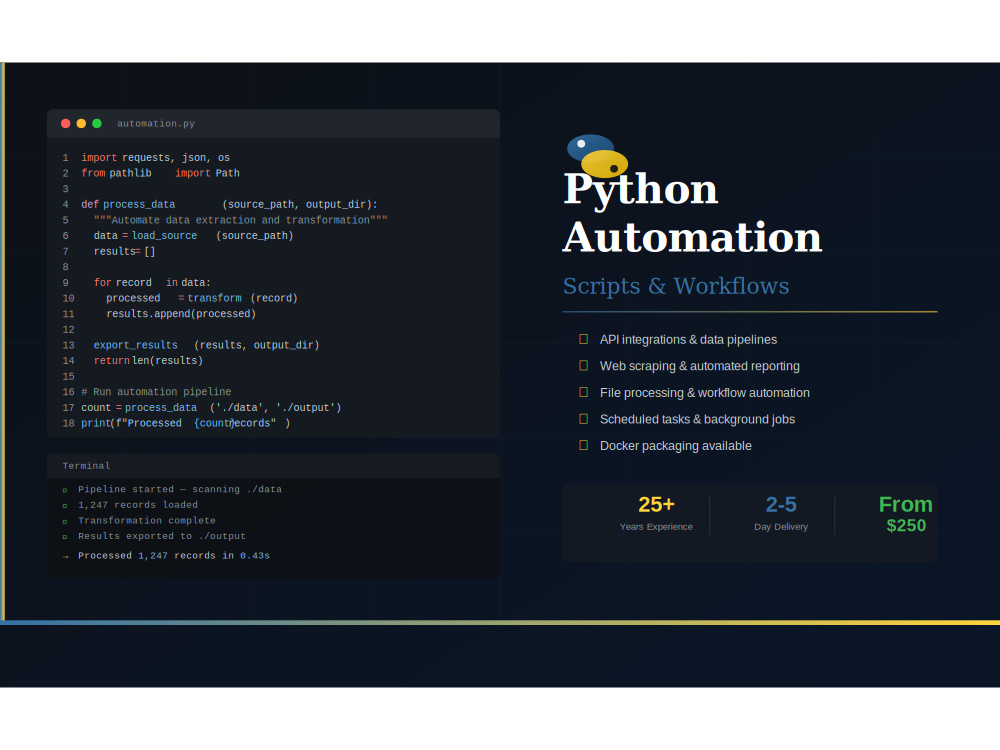Click the 'From $250' price

coord(906,514)
